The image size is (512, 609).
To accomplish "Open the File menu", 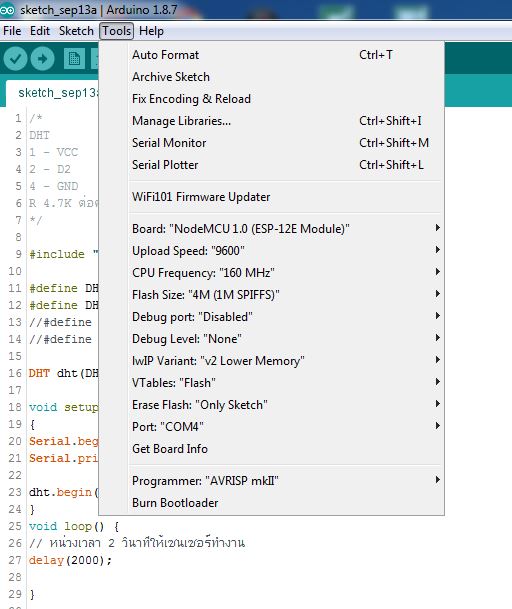I will [12, 31].
